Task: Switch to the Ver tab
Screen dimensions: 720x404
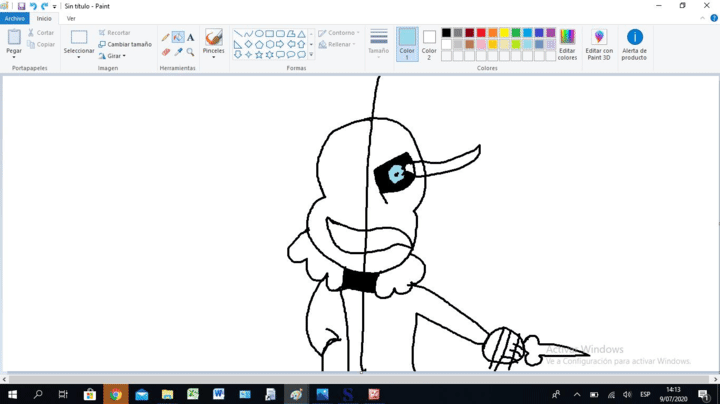Action: click(71, 18)
